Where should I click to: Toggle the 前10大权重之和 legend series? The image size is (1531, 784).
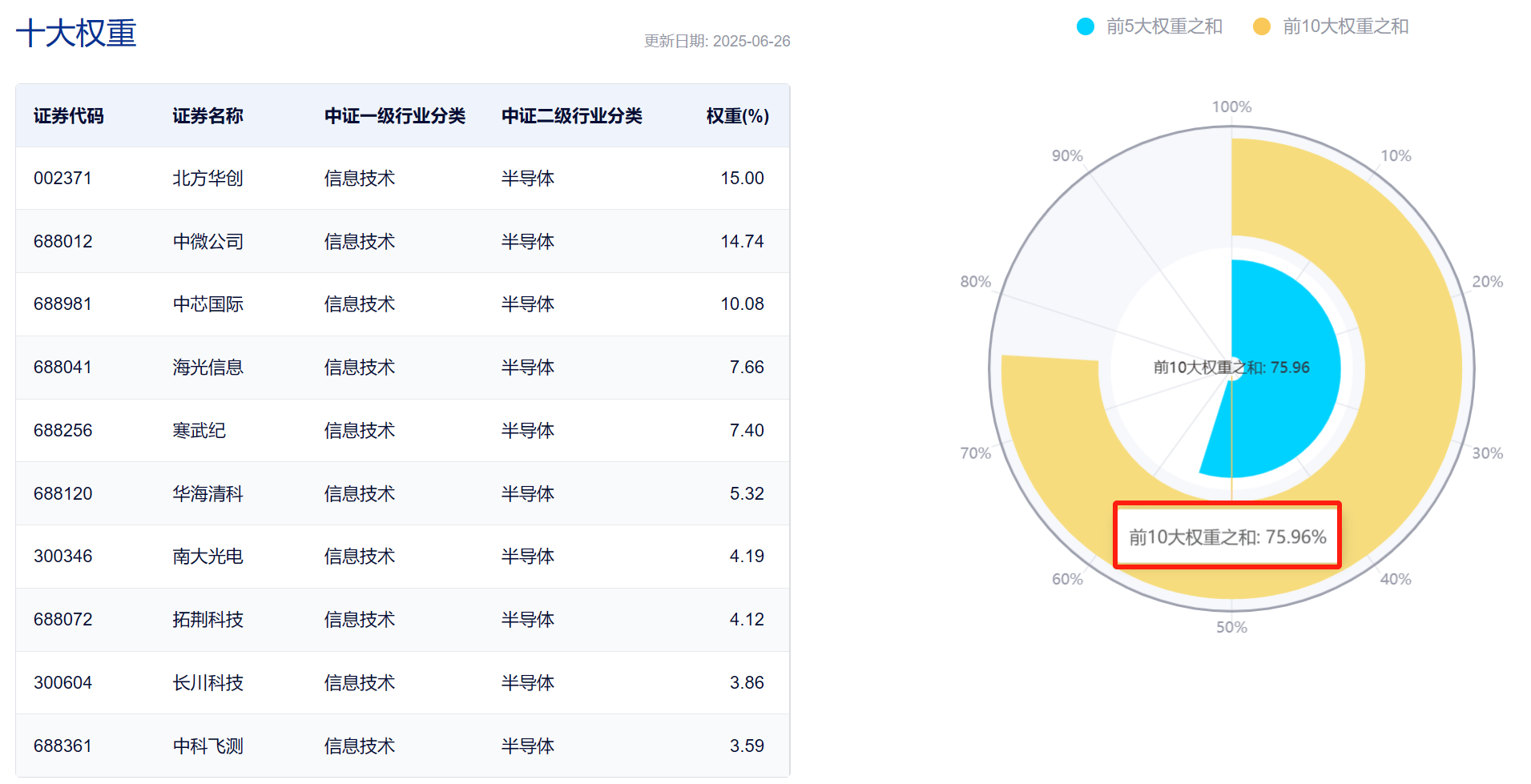(1345, 26)
